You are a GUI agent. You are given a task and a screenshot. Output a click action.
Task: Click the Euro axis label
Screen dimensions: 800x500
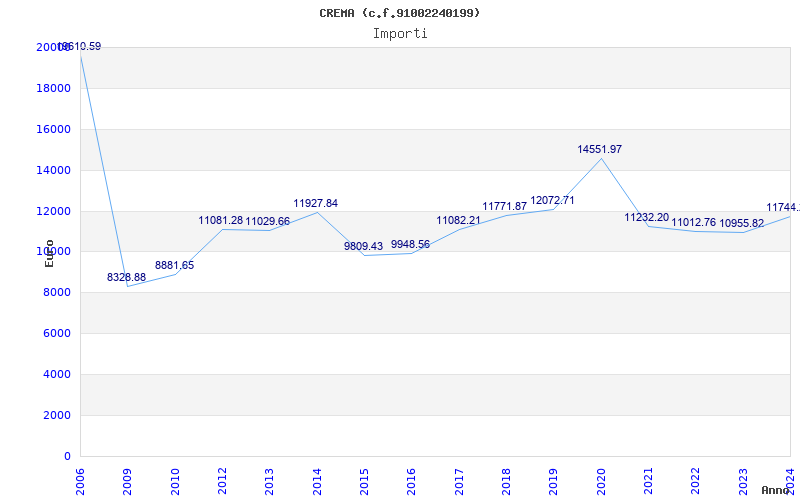click(x=49, y=254)
